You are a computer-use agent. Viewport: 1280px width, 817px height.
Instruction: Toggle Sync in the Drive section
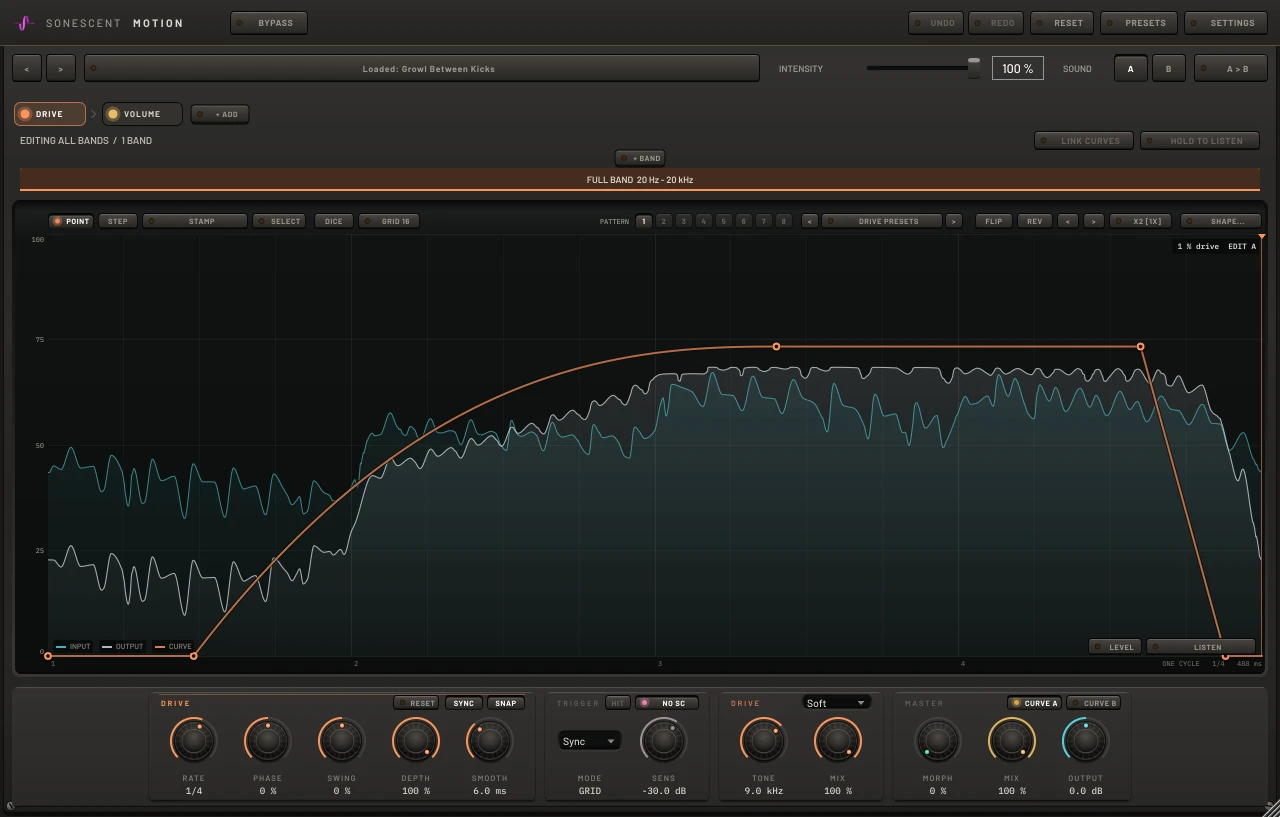click(x=464, y=703)
